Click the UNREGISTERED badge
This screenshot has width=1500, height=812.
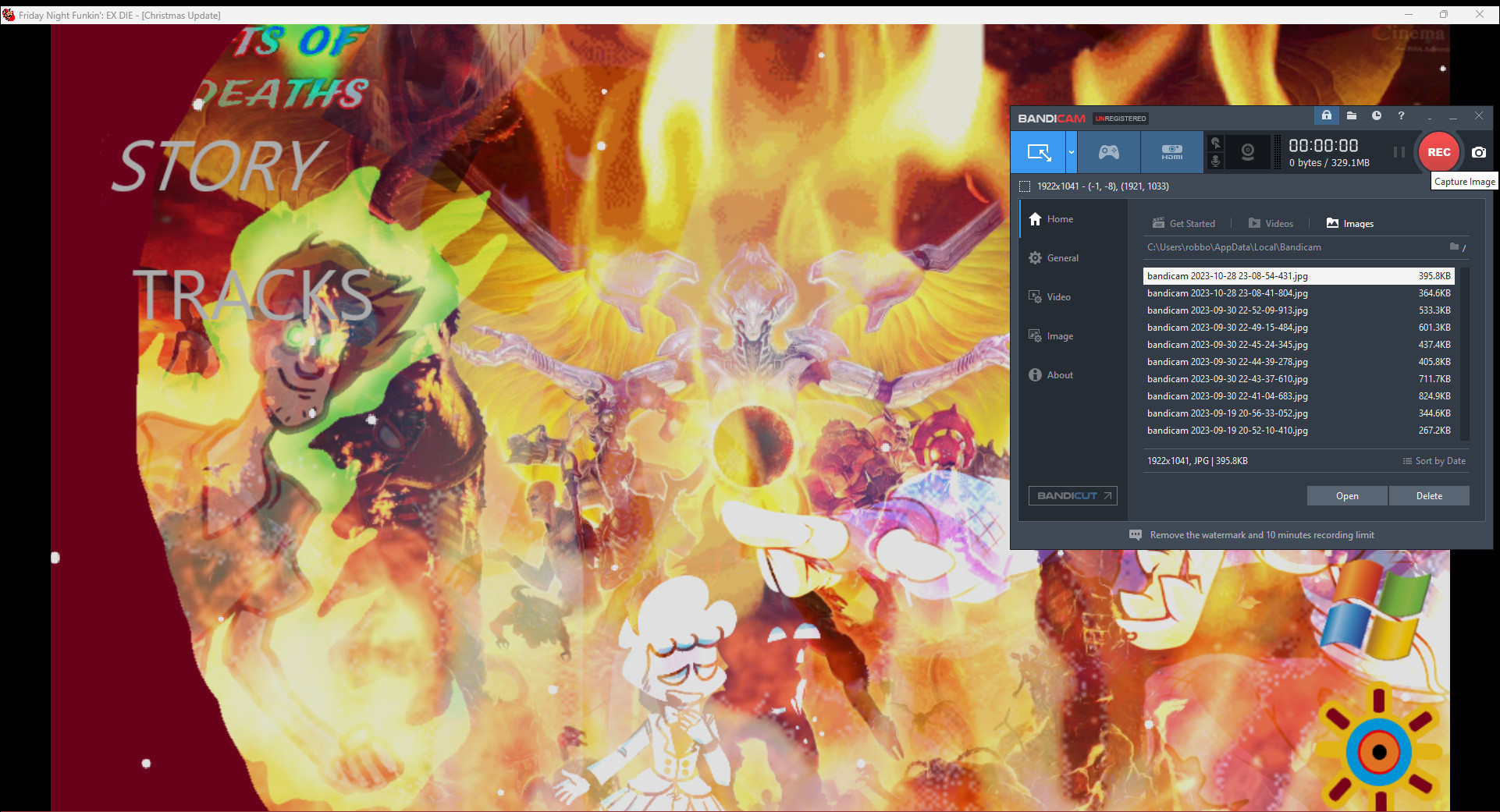click(x=1121, y=119)
